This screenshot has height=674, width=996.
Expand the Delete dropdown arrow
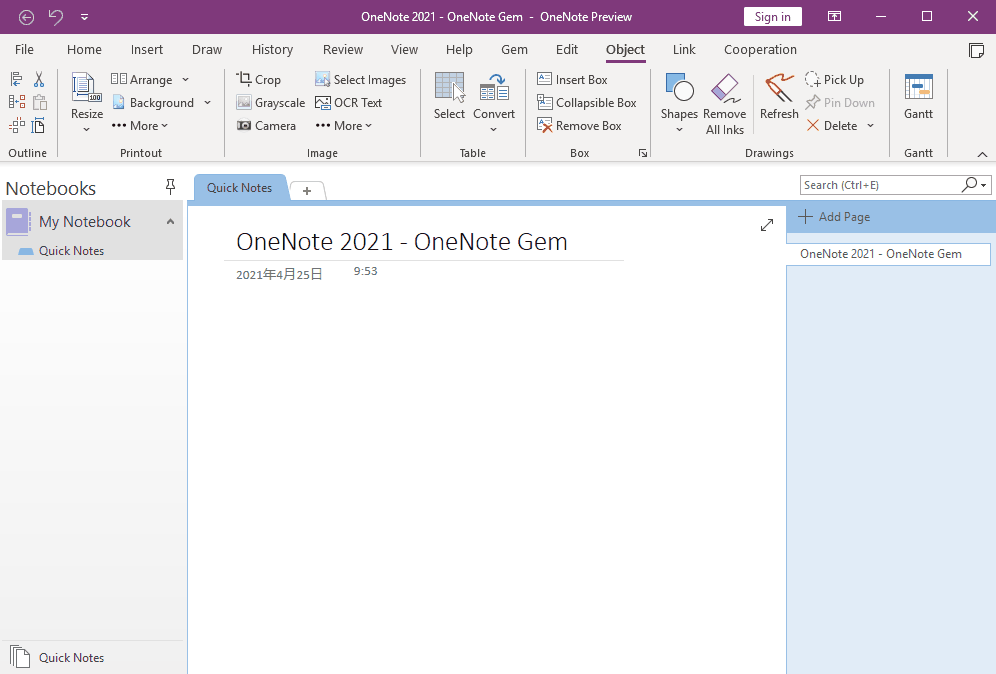click(871, 126)
